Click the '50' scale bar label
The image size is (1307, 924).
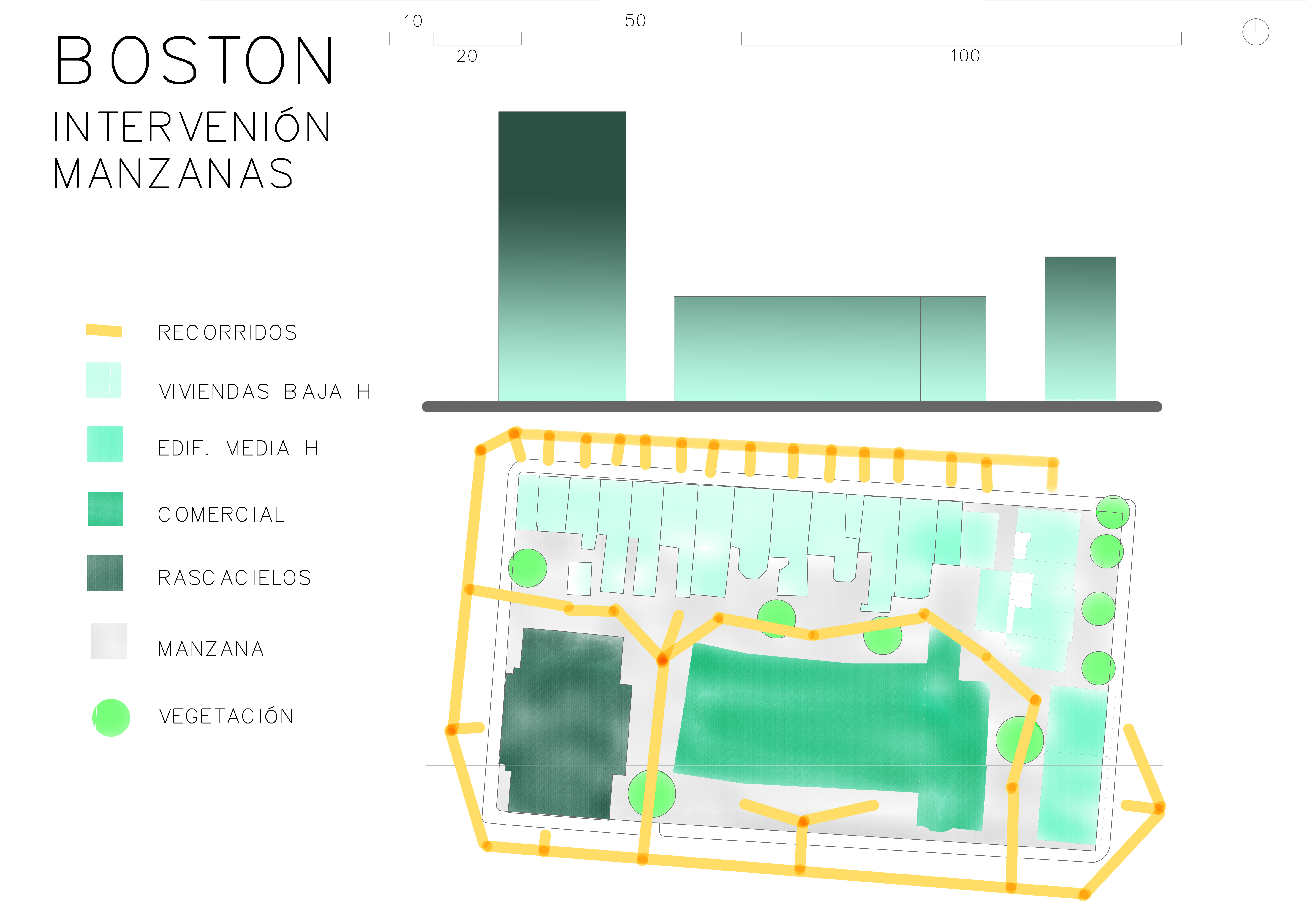click(x=635, y=20)
